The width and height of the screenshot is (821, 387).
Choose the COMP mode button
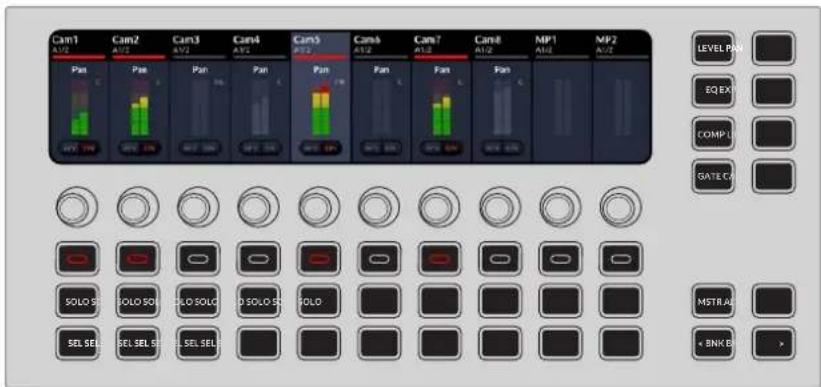[713, 134]
